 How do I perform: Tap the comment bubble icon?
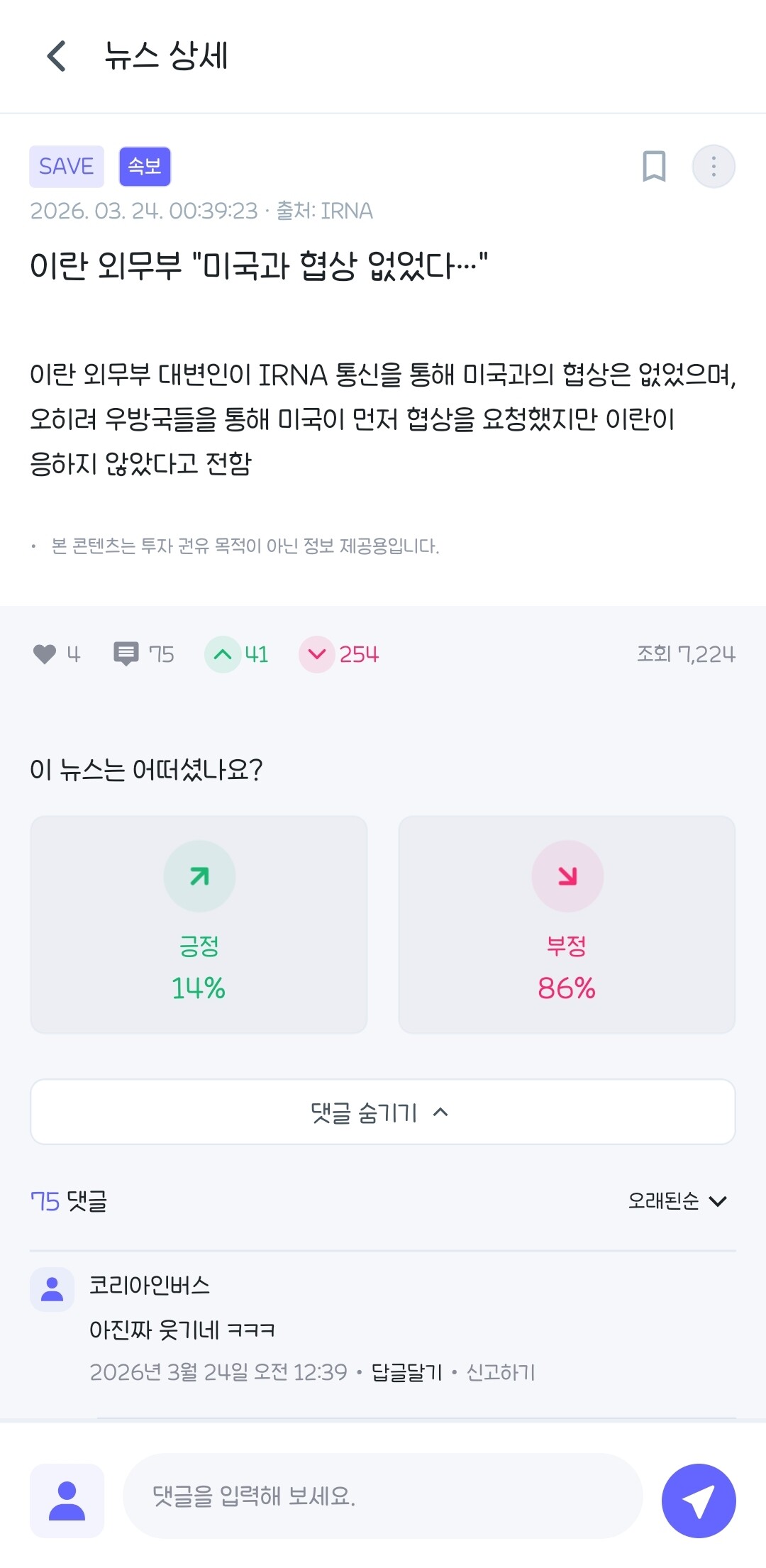click(x=126, y=653)
